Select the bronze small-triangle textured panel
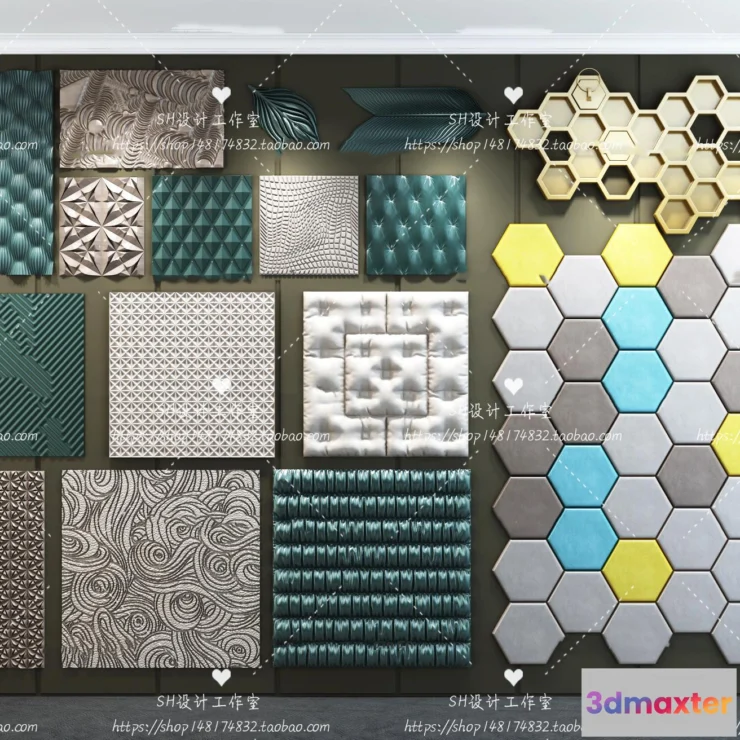Viewport: 740px width, 740px height. coord(22,569)
